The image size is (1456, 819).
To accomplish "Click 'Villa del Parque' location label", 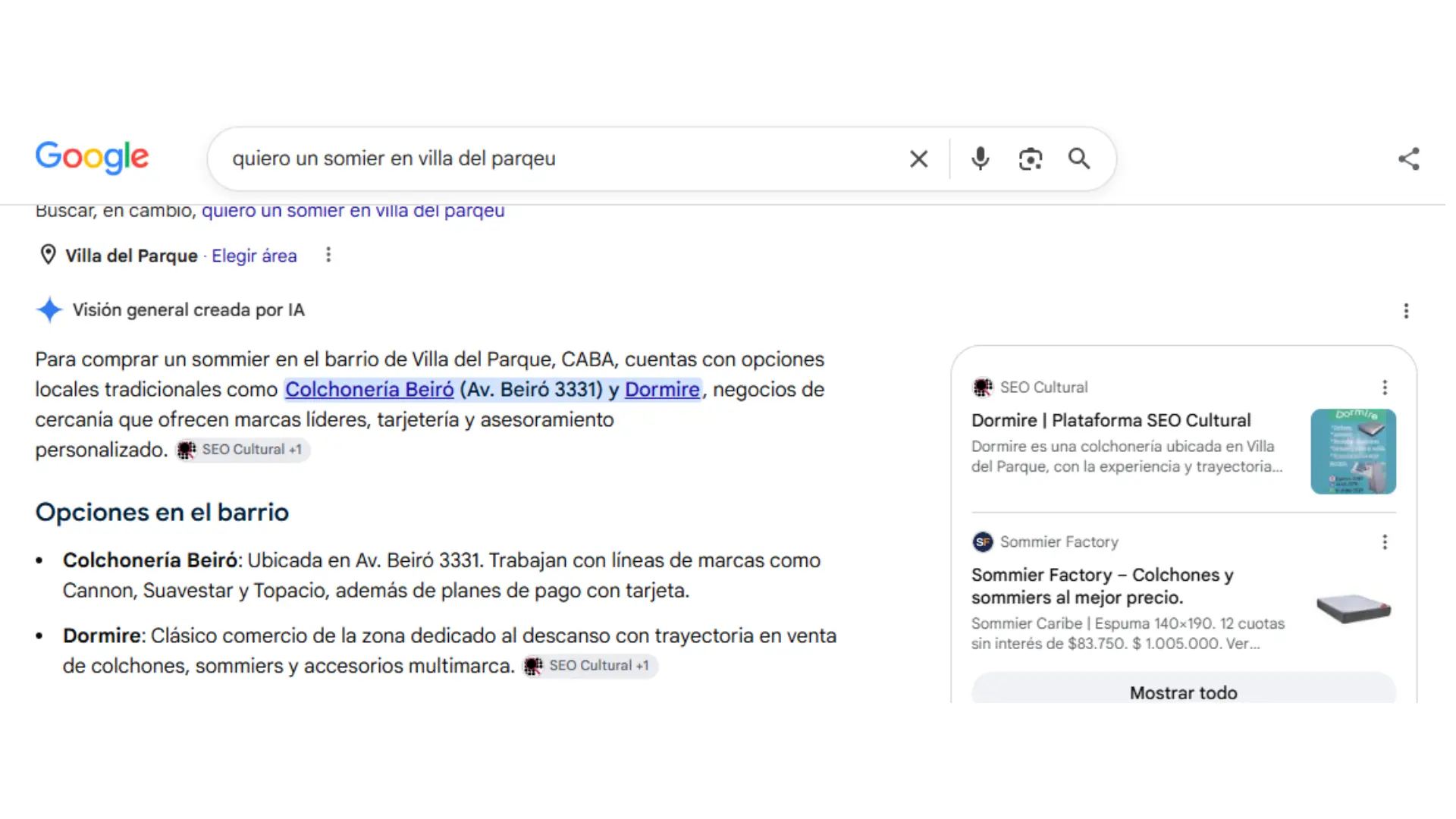I will [131, 256].
